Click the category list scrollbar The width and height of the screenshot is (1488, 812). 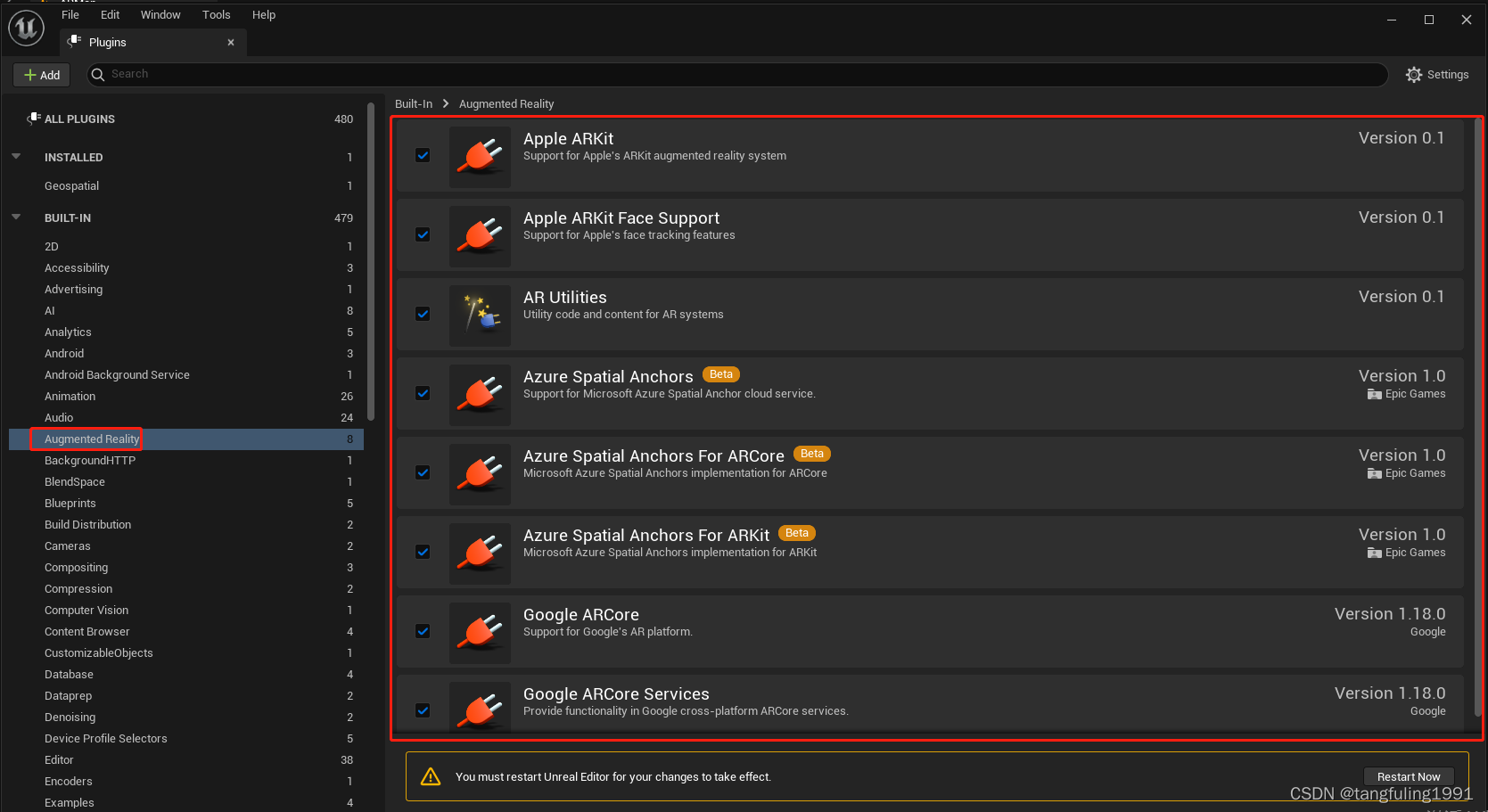coord(371,260)
